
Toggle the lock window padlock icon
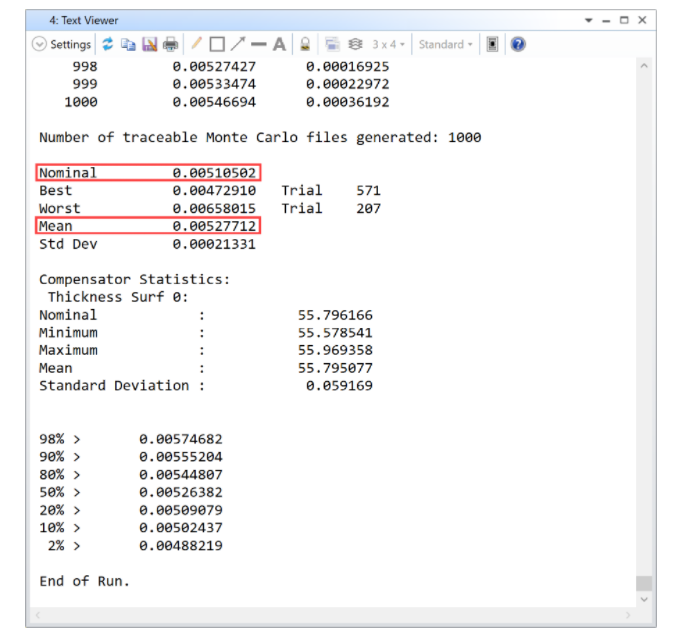(305, 44)
